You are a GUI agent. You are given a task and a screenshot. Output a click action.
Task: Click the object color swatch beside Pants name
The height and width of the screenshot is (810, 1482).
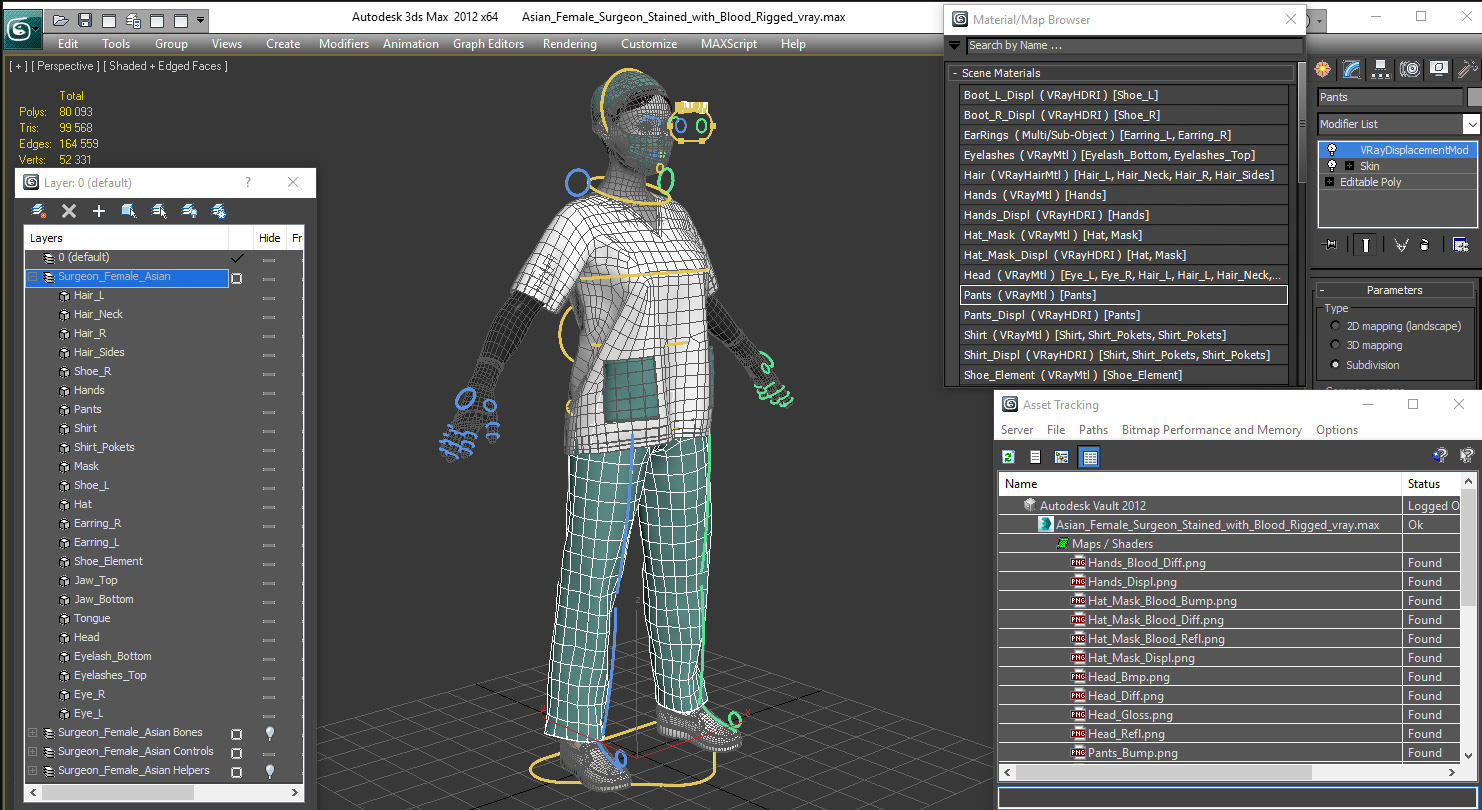[x=1474, y=97]
